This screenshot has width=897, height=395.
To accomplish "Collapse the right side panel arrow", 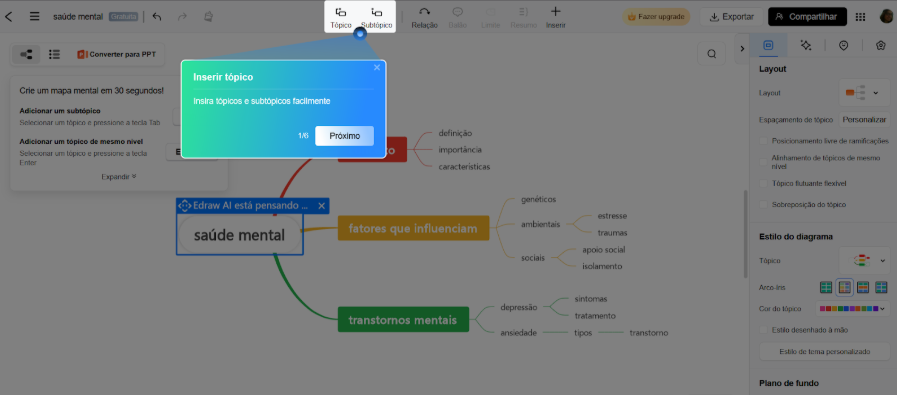I will pyautogui.click(x=742, y=49).
